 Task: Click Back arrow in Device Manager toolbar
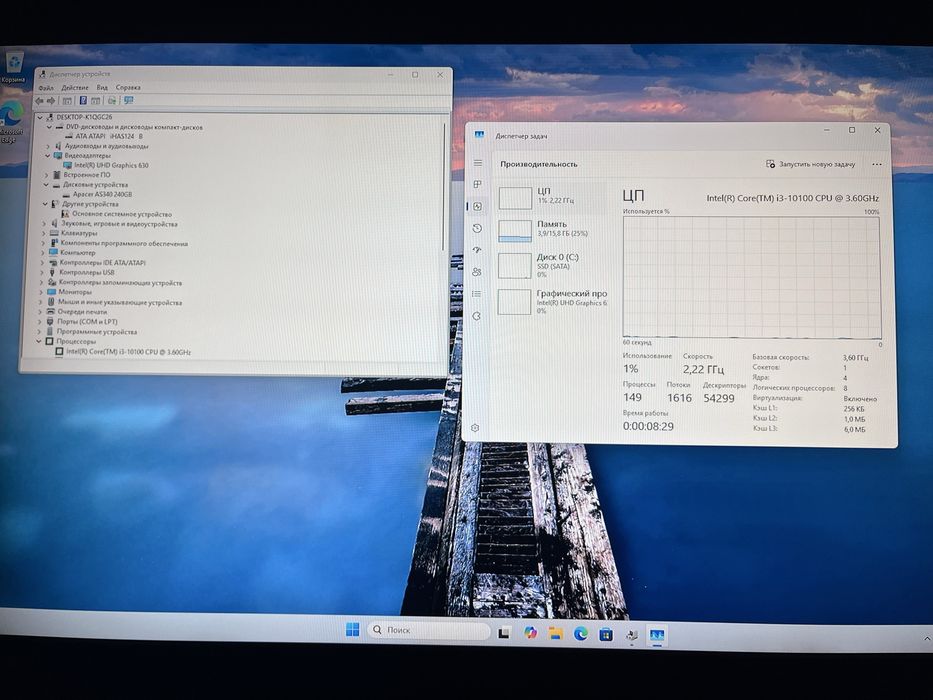[40, 101]
